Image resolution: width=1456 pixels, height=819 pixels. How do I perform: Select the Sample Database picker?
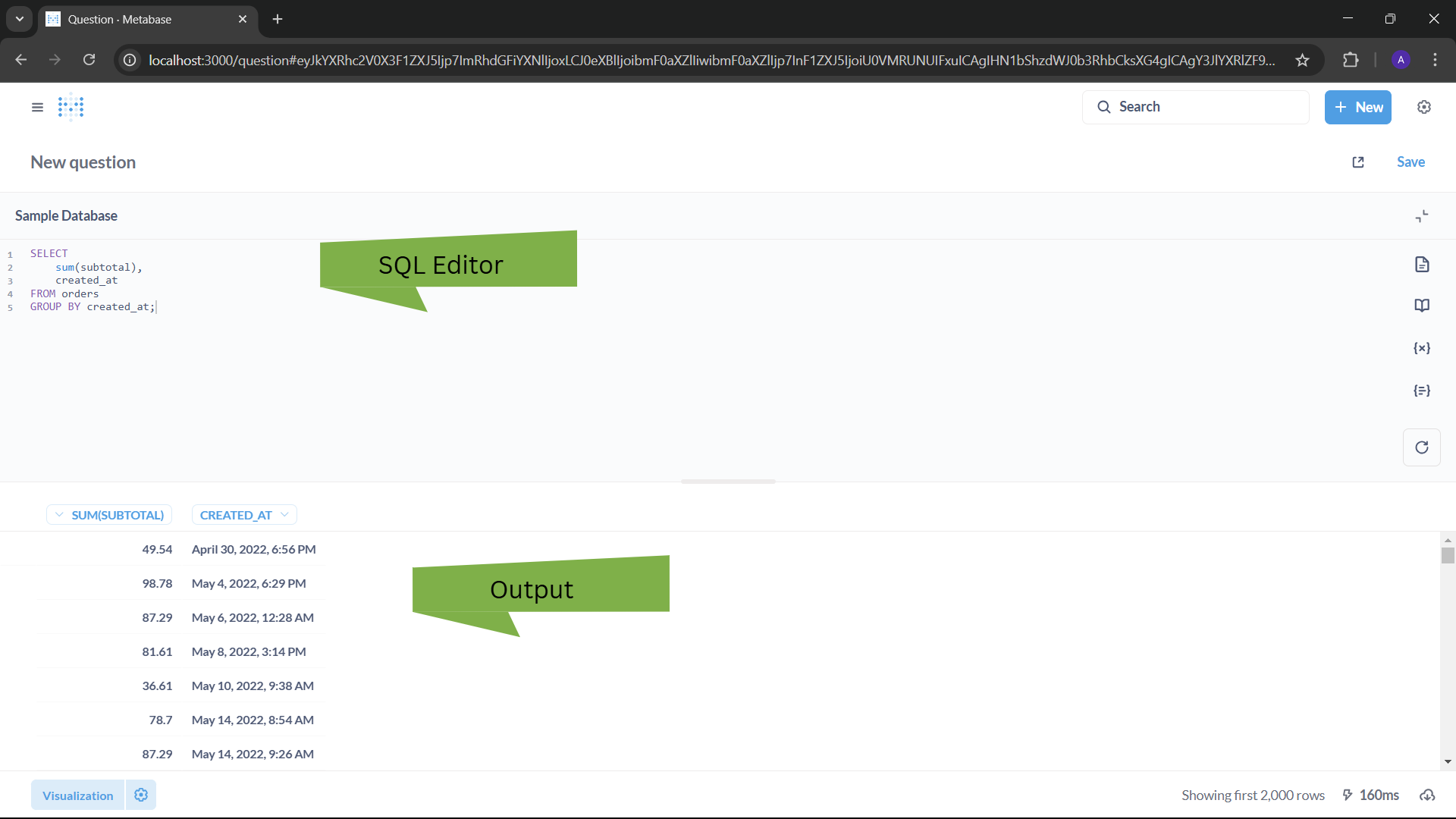tap(66, 216)
